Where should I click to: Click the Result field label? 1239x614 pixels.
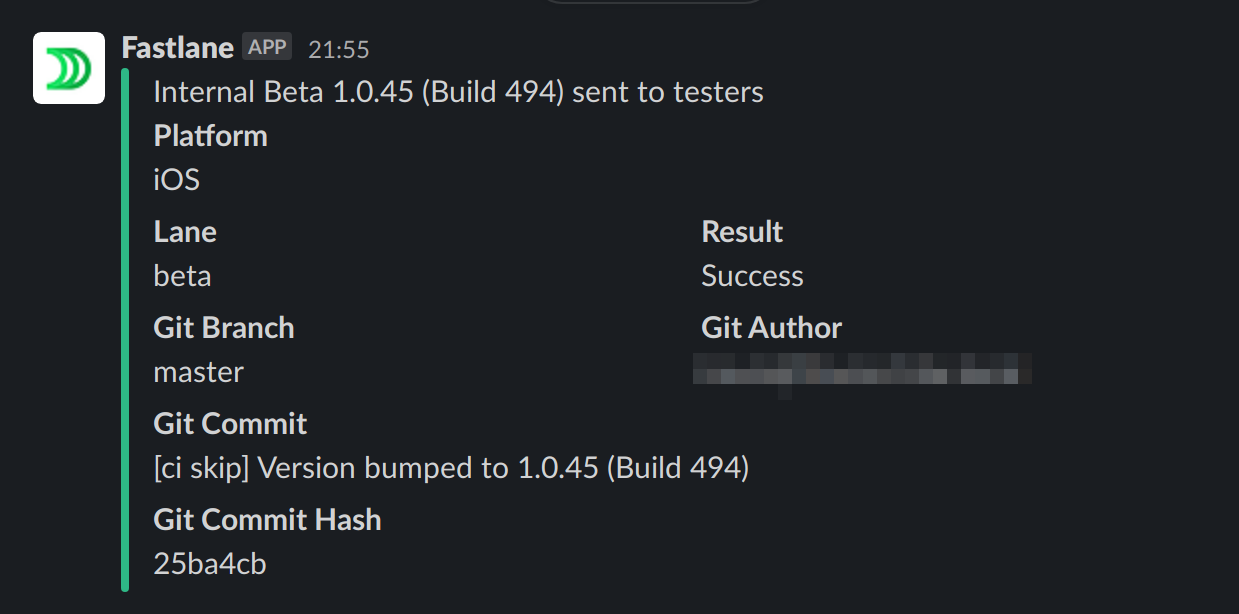click(x=742, y=232)
